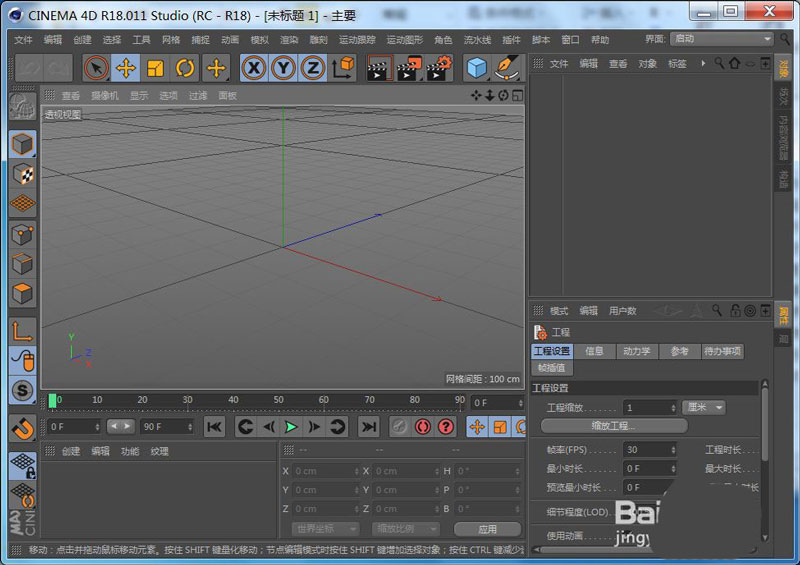The height and width of the screenshot is (565, 800).
Task: Click the FPS value field 30
Action: (x=646, y=450)
